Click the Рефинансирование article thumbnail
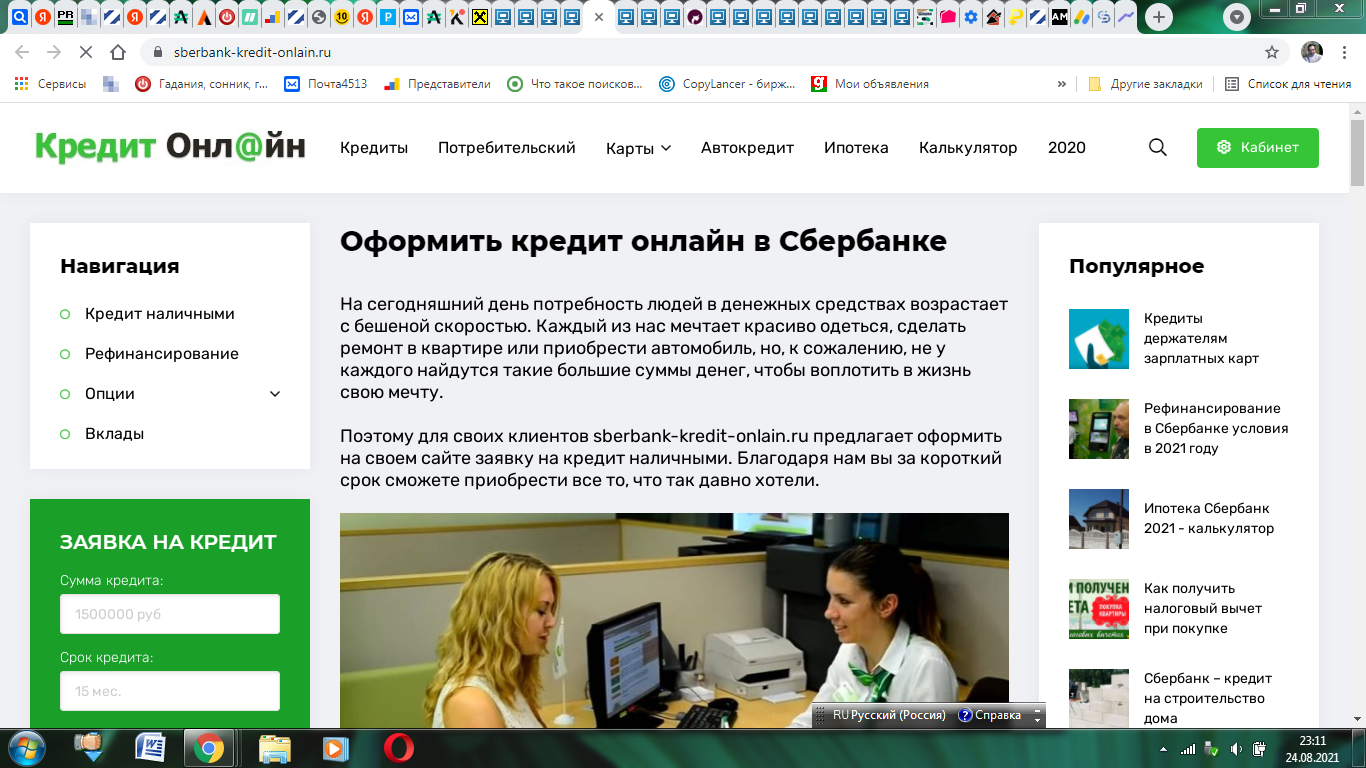This screenshot has height=768, width=1366. [x=1099, y=429]
